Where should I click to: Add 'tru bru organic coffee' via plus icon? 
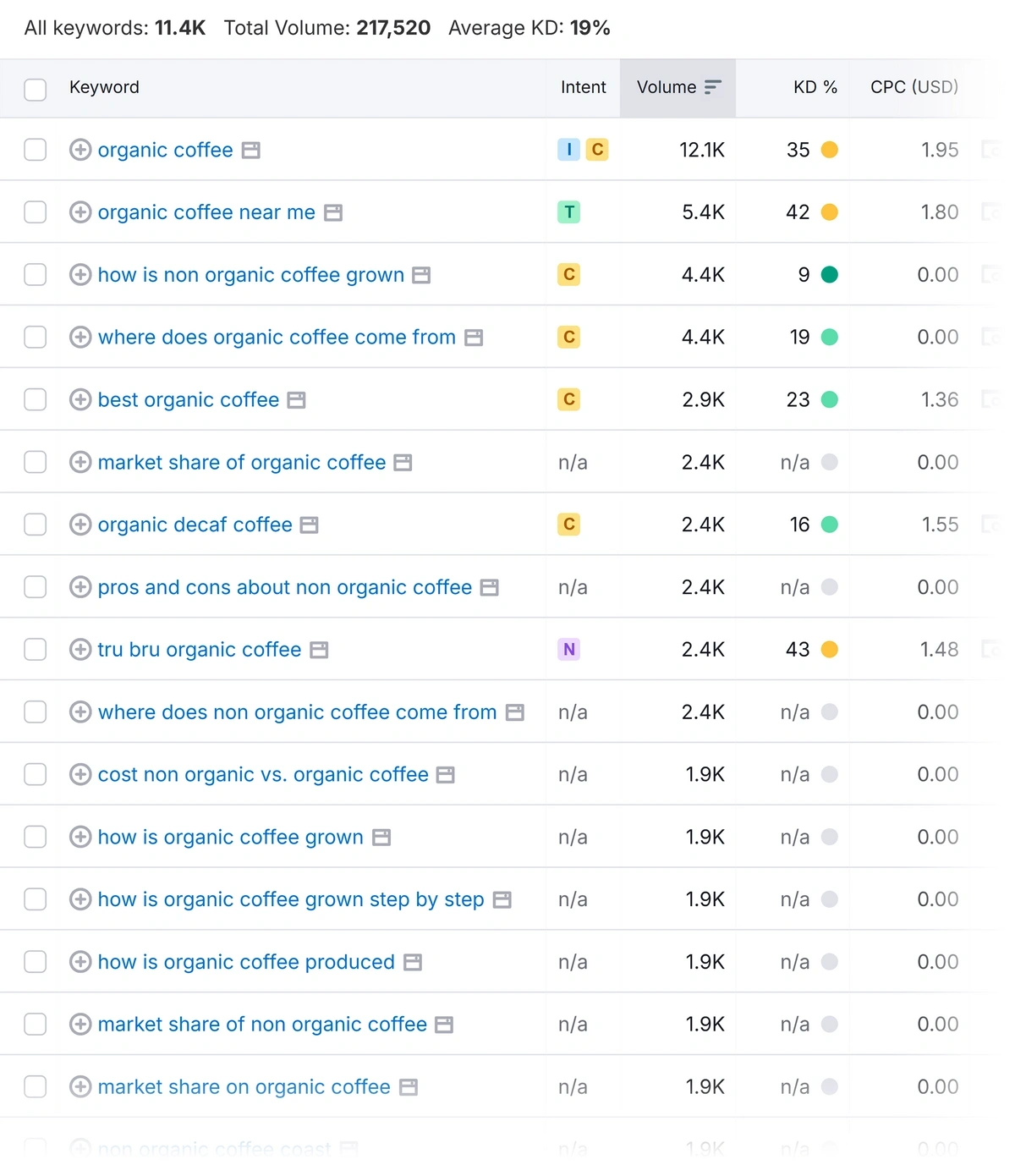(80, 649)
